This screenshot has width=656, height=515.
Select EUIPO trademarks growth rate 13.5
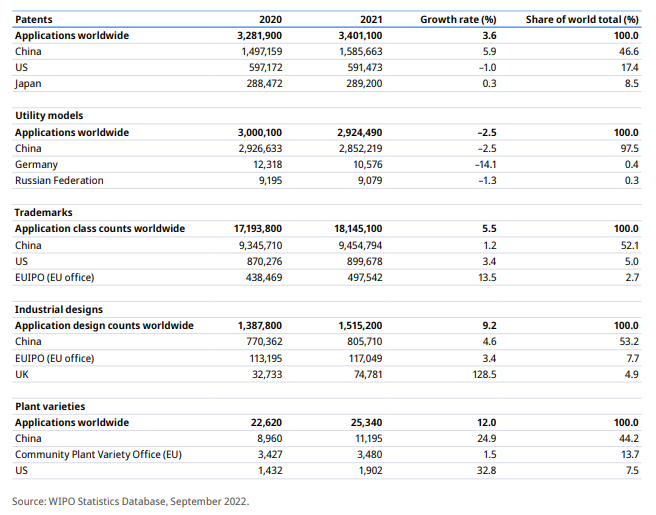[x=487, y=277]
